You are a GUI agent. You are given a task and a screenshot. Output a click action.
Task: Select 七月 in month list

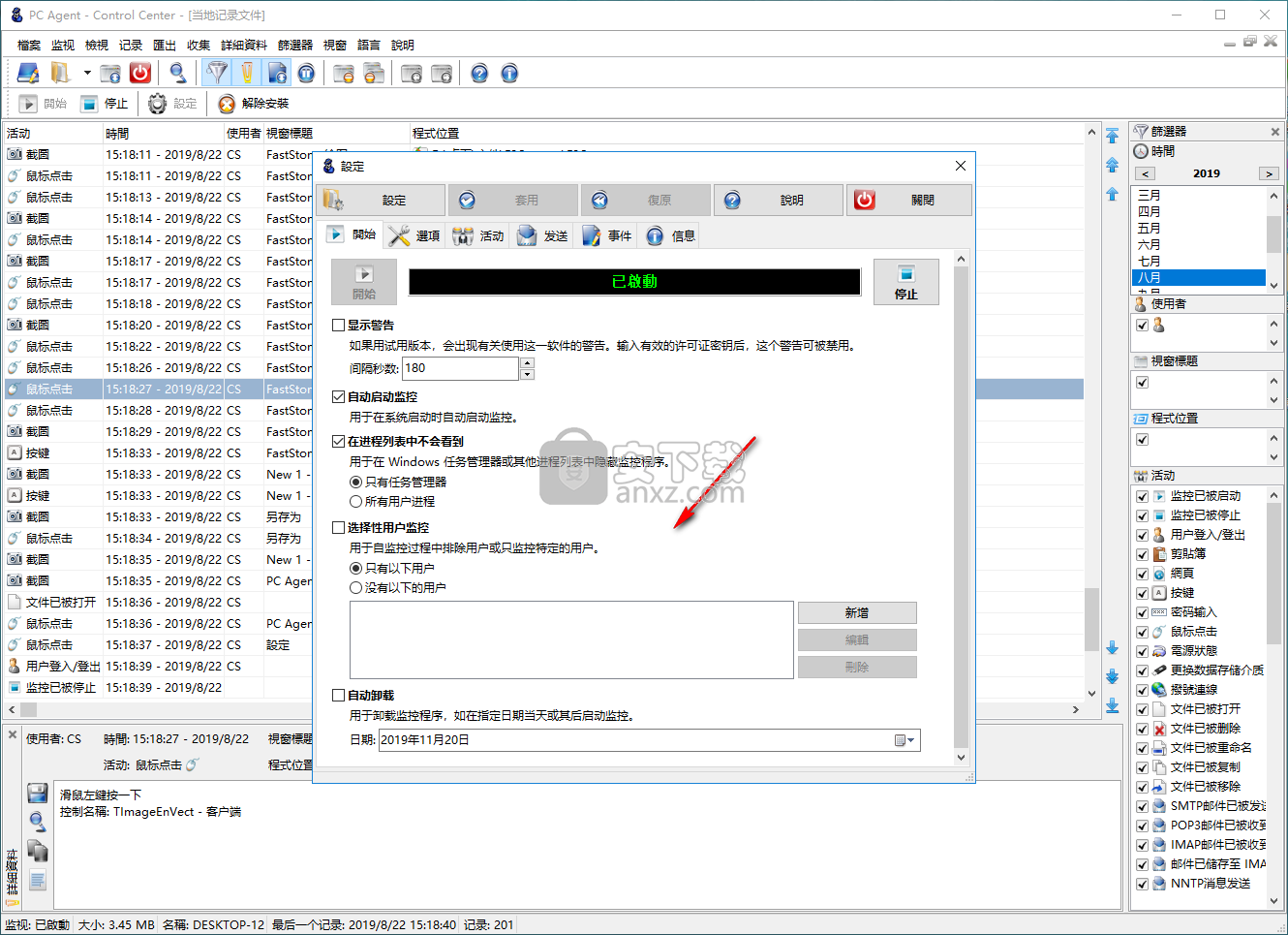(x=1199, y=262)
